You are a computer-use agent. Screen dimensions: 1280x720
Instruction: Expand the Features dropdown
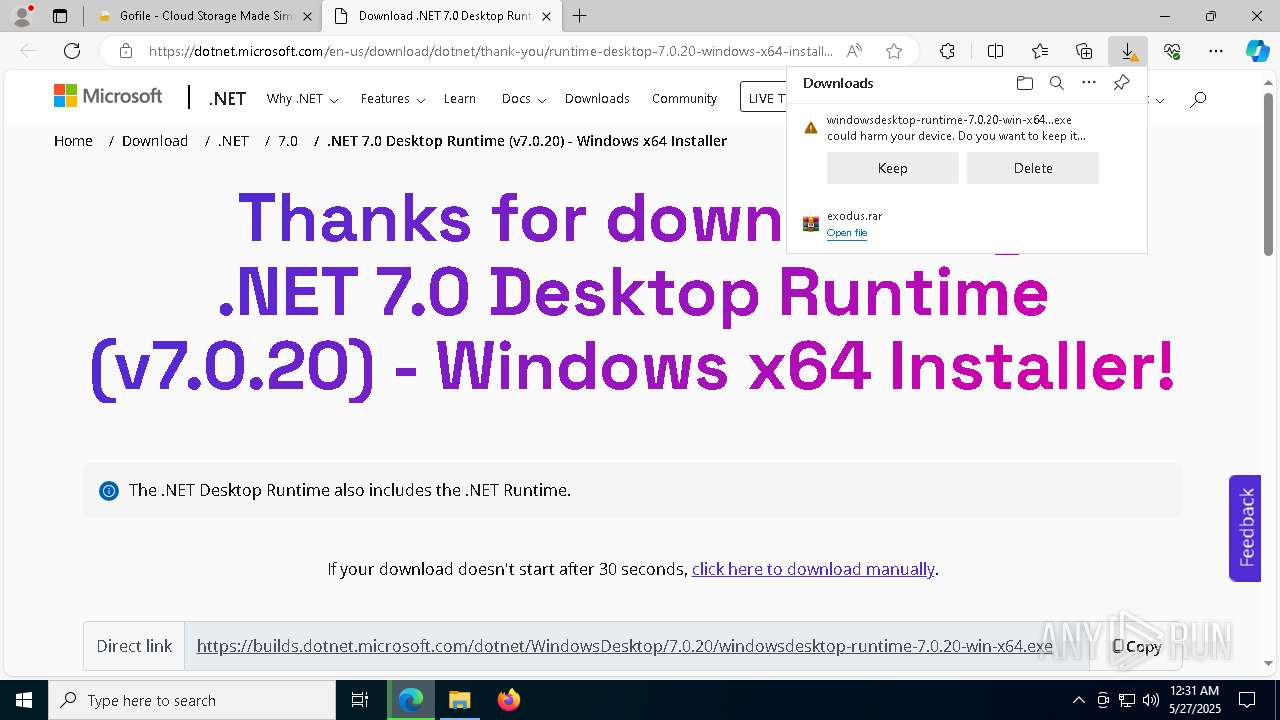pos(392,99)
